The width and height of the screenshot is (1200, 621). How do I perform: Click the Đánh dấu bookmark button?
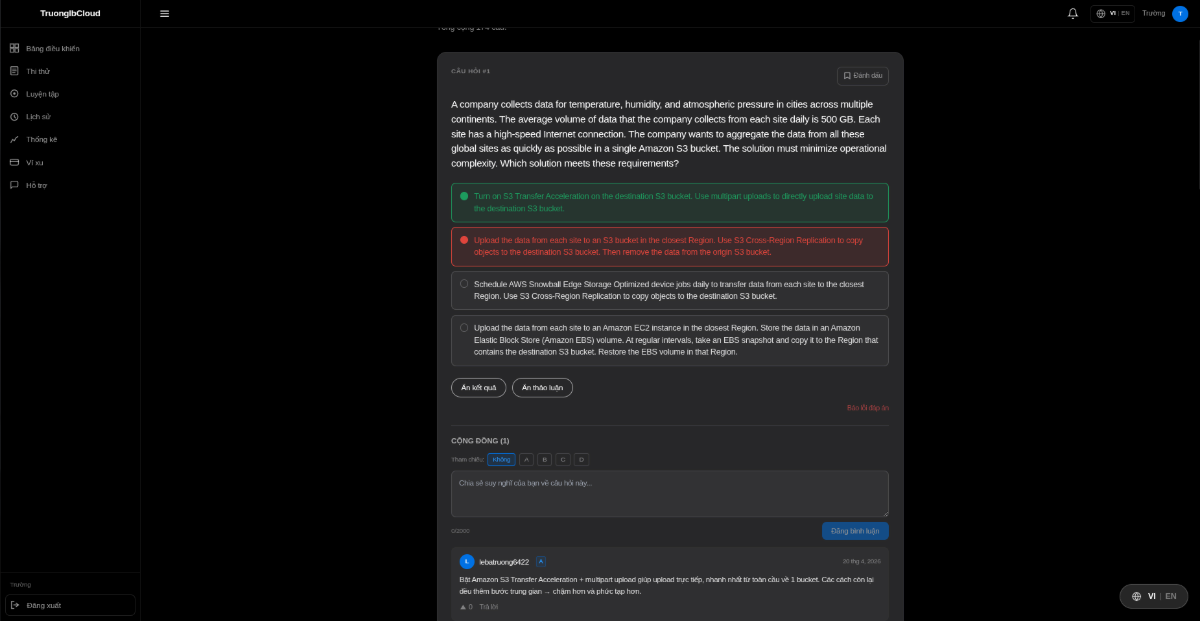tap(862, 76)
